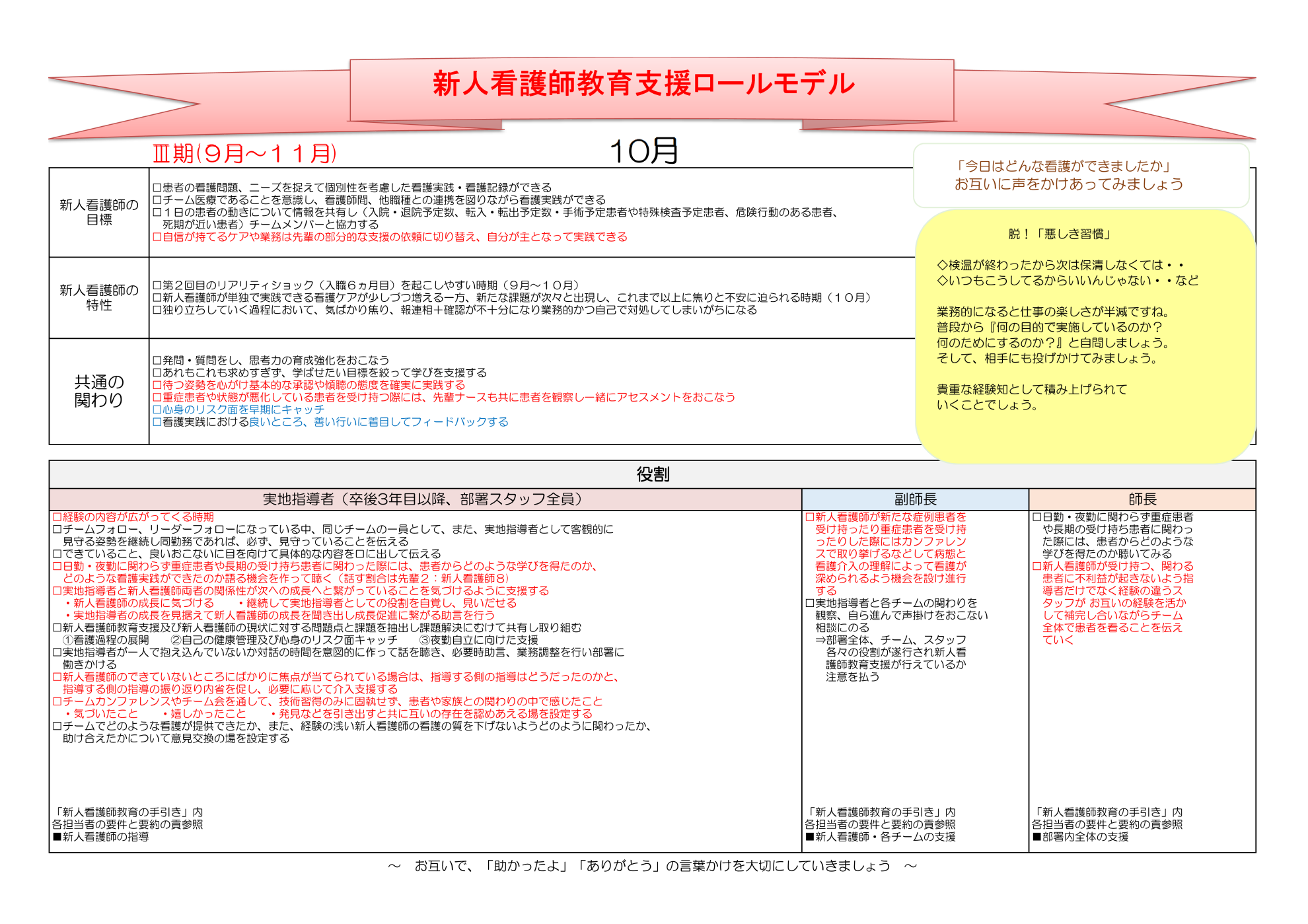The image size is (1308, 924).
Task: Select the 副師長 column header
Action: 915,499
